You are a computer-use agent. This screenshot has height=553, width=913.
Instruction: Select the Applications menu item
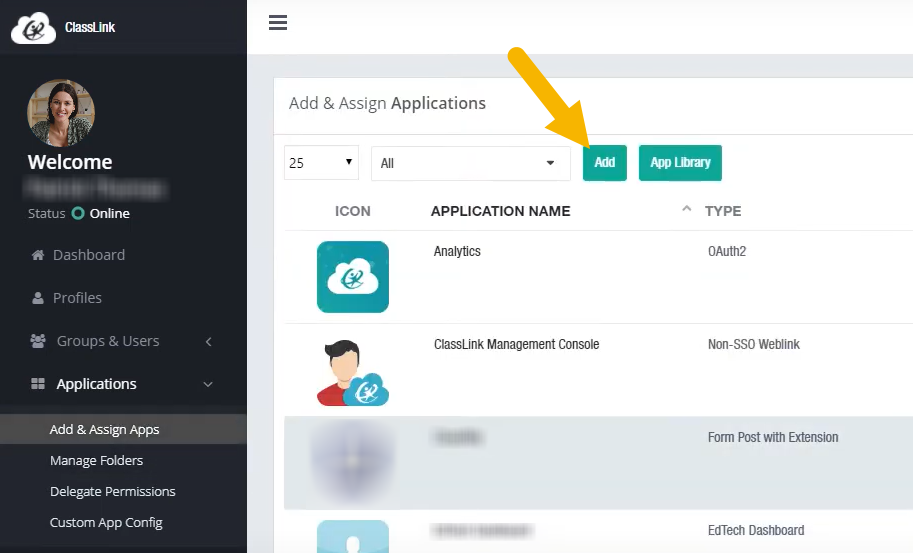pyautogui.click(x=97, y=384)
